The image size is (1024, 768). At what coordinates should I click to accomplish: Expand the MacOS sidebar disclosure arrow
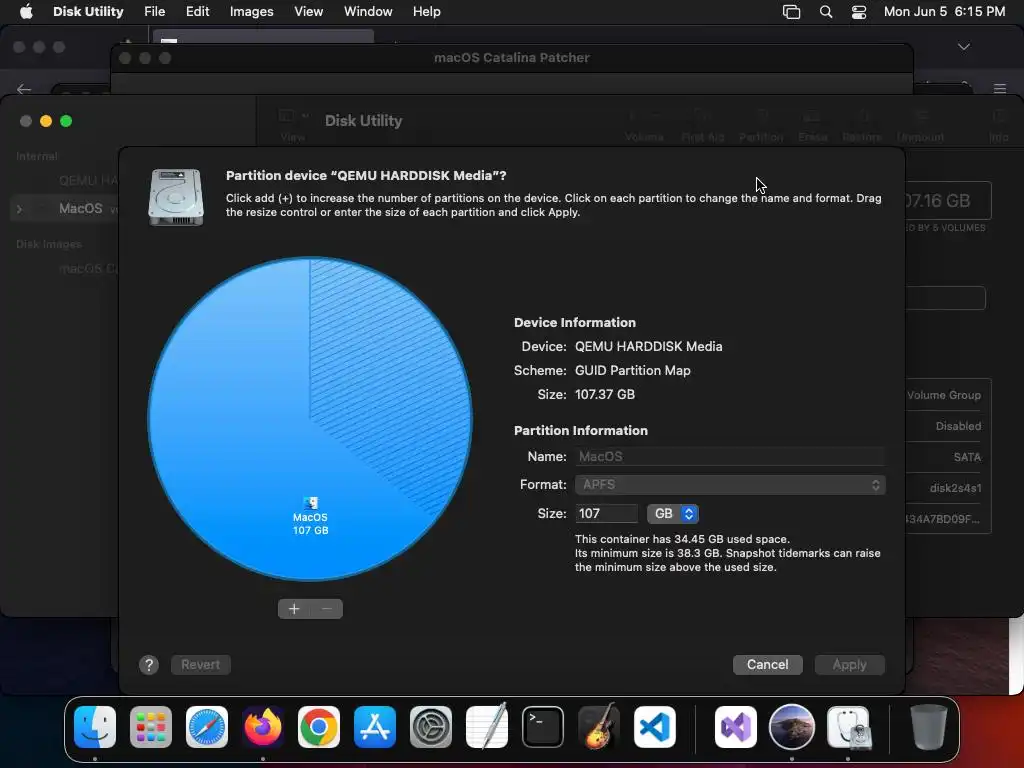[20, 209]
